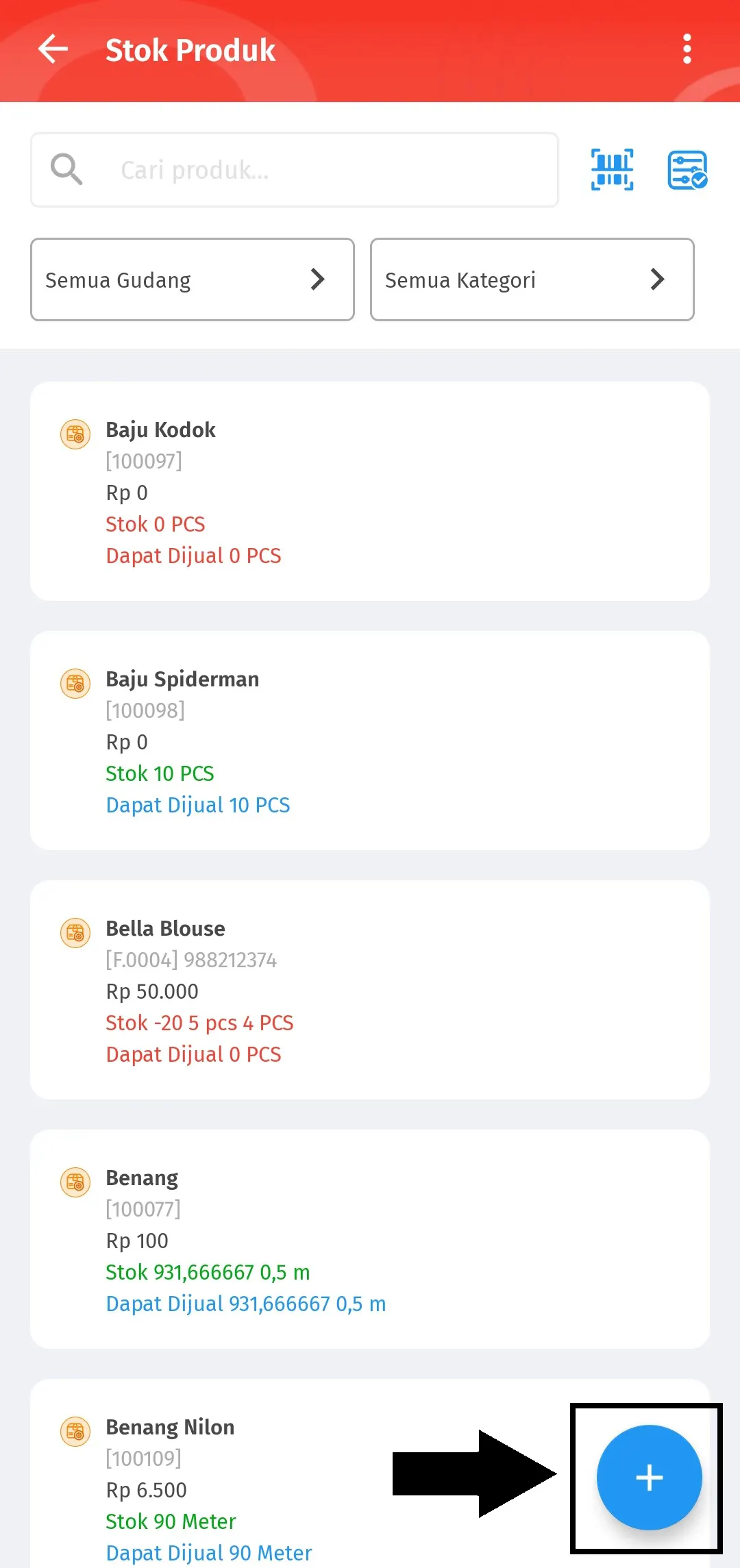Focus the Cari produk search field
Image resolution: width=740 pixels, height=1568 pixels.
(329, 170)
